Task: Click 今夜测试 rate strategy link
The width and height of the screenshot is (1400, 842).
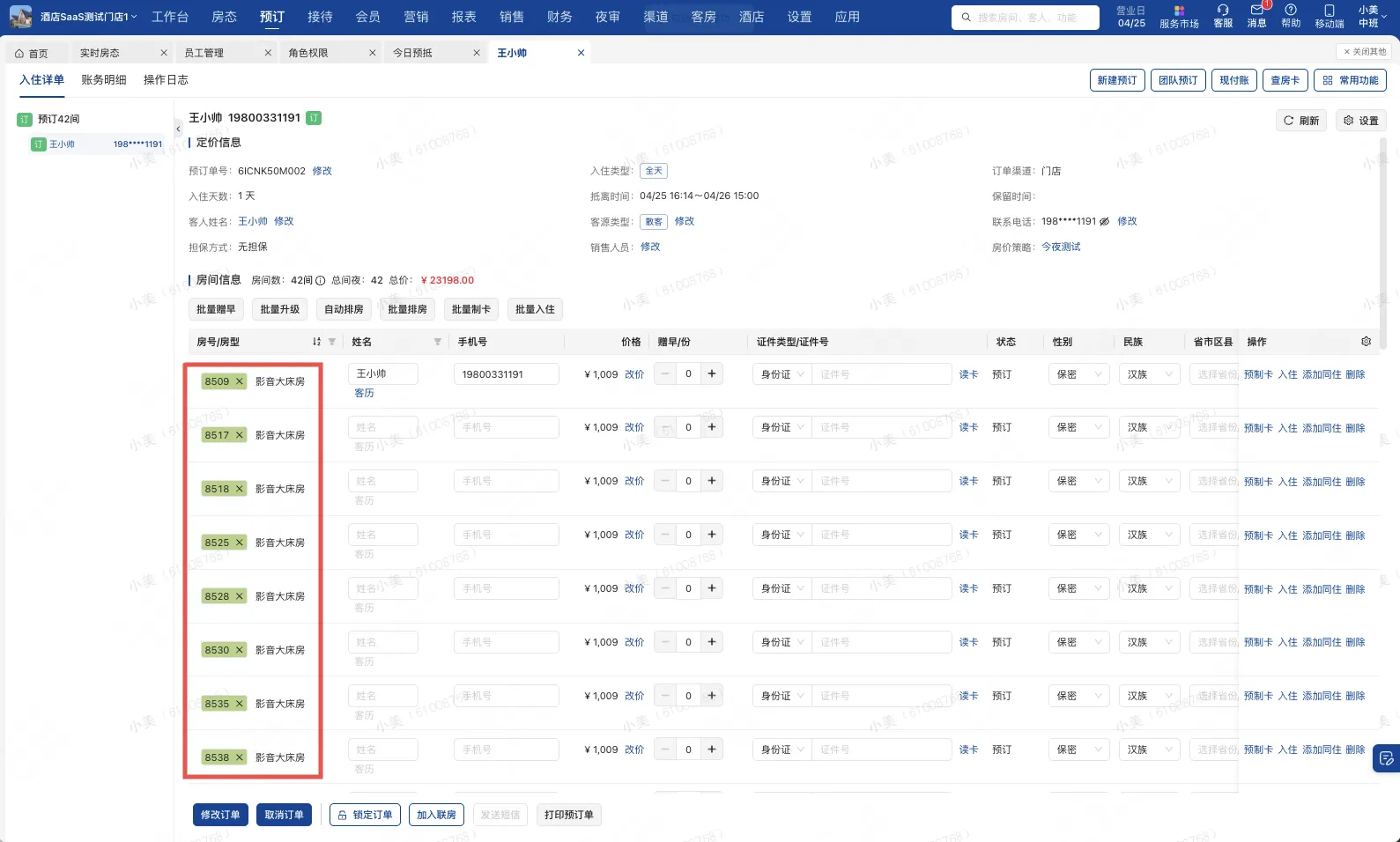Action: pos(1061,247)
